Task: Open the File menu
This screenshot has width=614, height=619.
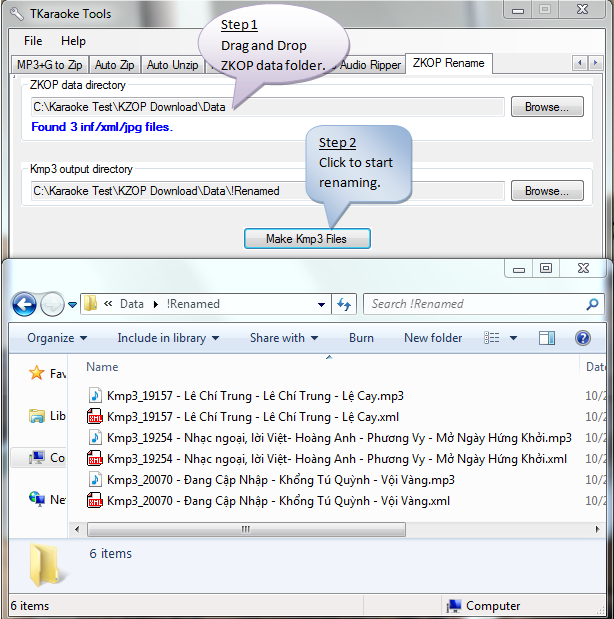Action: pyautogui.click(x=33, y=41)
